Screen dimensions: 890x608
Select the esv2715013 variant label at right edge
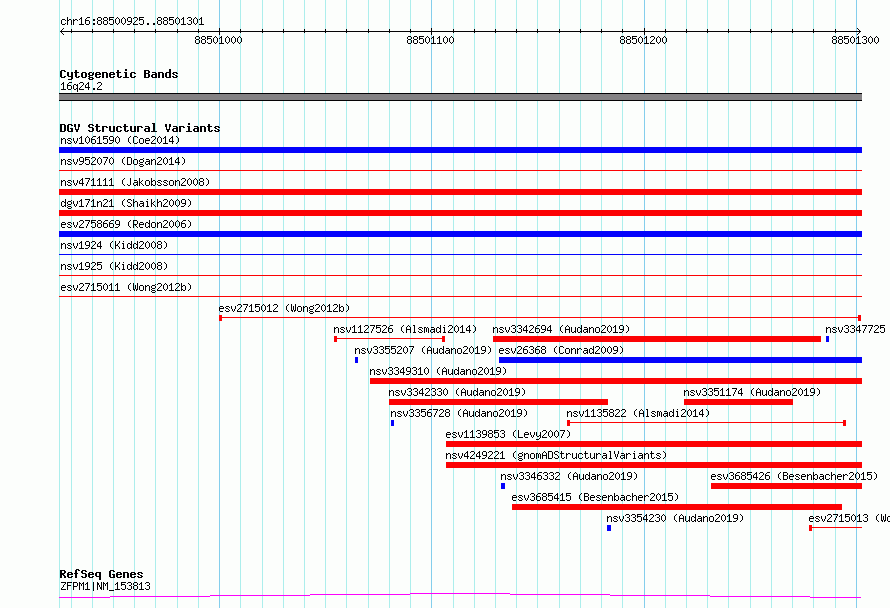(849, 518)
